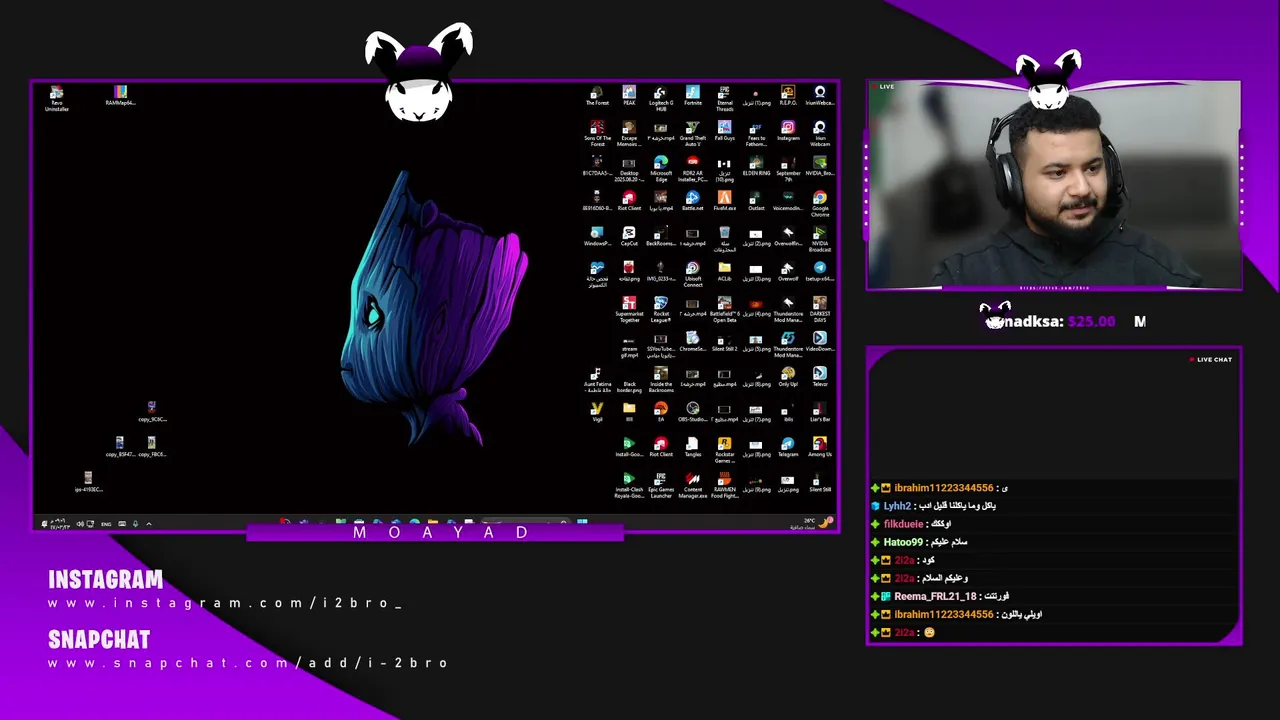The width and height of the screenshot is (1280, 720).
Task: Open The Forest desktop shortcut
Action: point(597,96)
